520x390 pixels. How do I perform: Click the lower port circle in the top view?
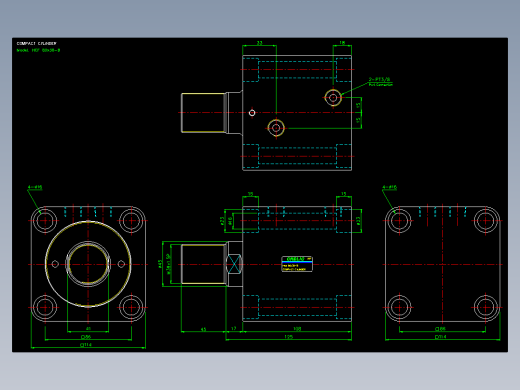[276, 128]
